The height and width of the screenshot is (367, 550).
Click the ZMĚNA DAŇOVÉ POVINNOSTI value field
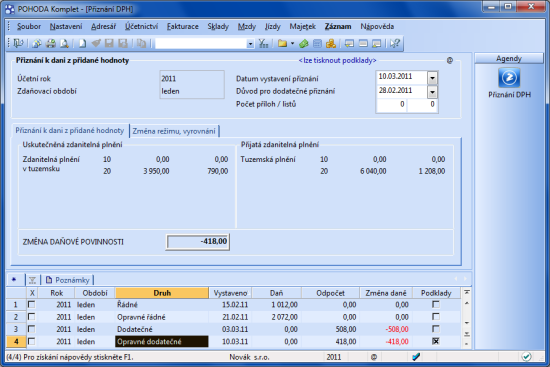(198, 242)
